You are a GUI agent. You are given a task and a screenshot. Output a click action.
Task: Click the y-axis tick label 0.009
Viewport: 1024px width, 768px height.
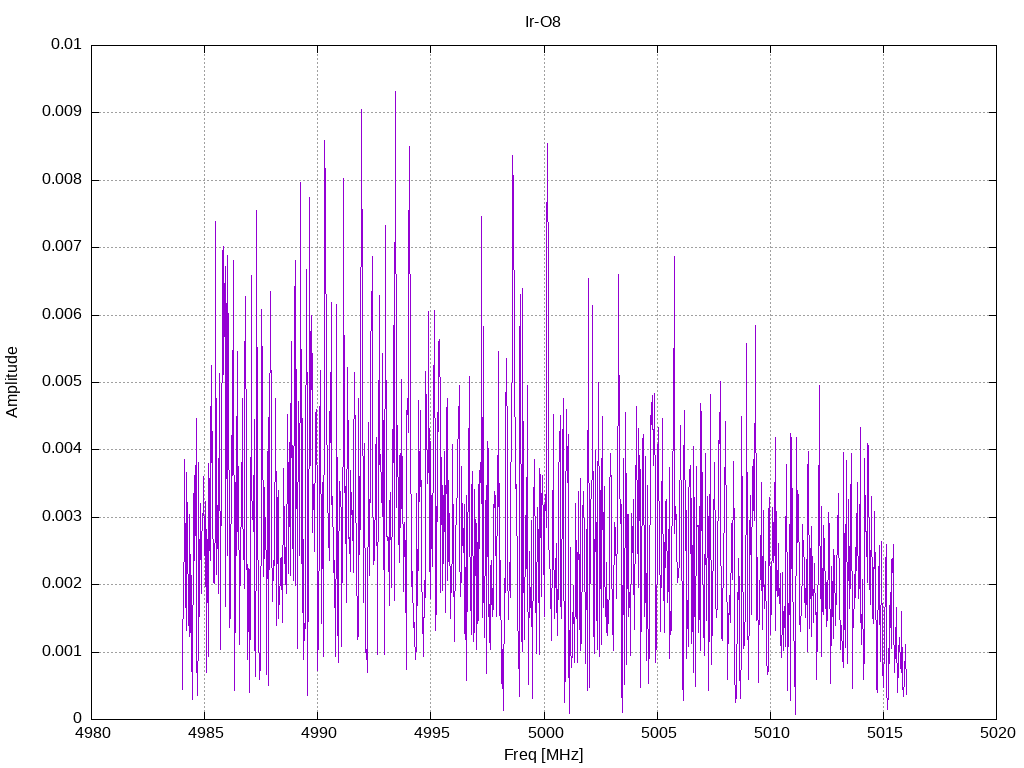pos(62,112)
